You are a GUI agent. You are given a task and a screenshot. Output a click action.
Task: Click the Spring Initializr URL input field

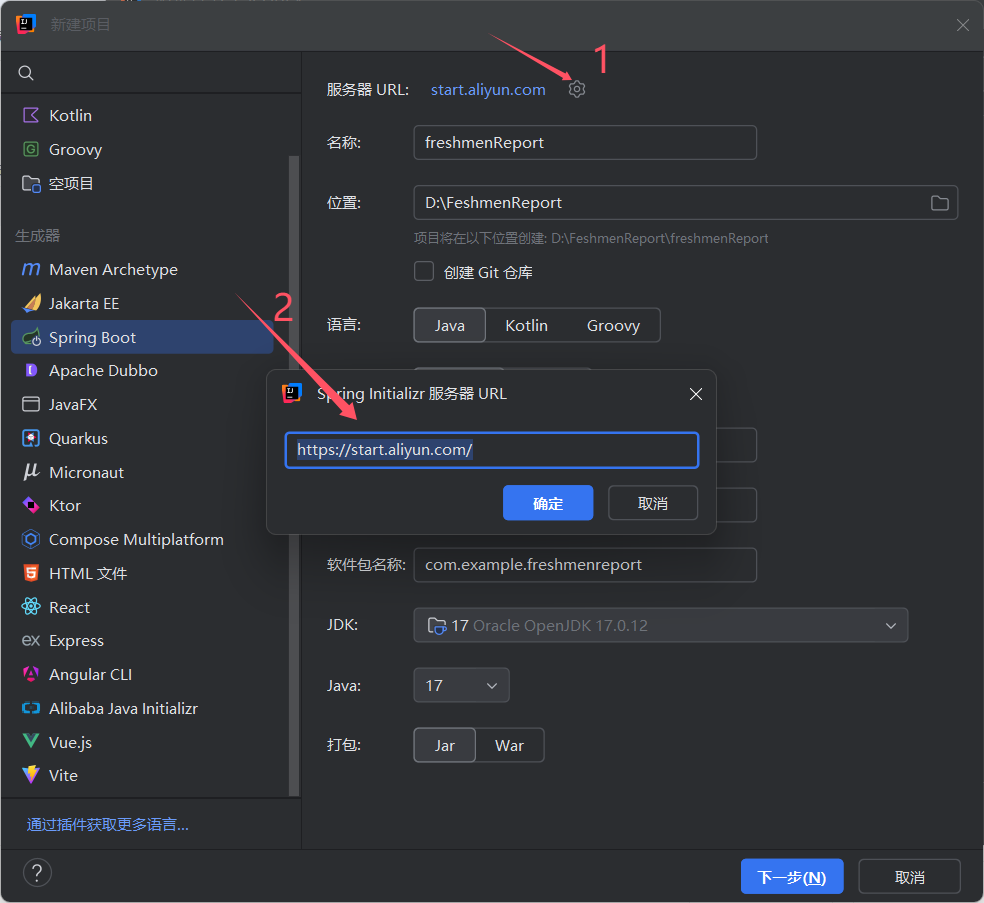[x=491, y=450]
